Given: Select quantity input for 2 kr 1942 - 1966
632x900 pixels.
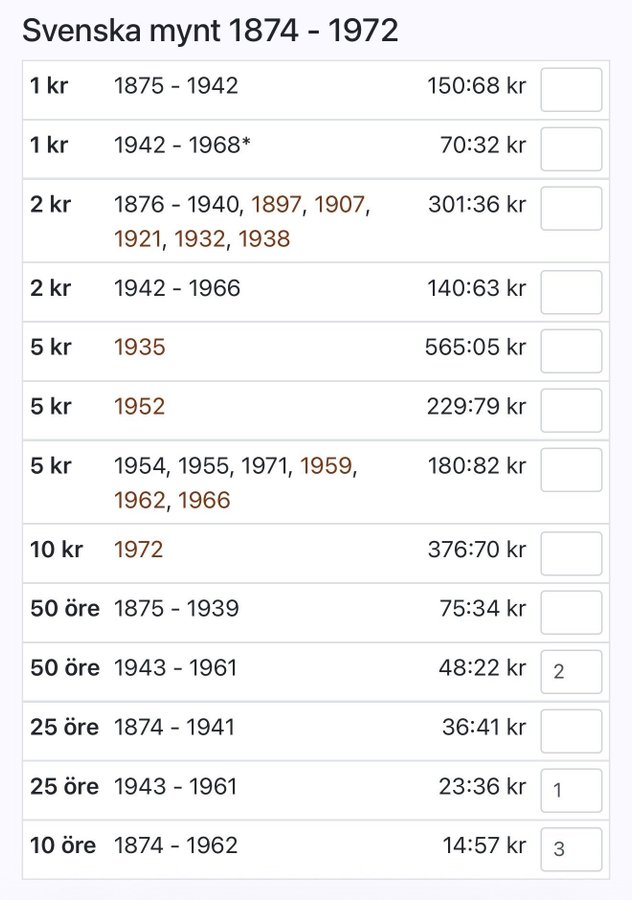Looking at the screenshot, I should 571,292.
